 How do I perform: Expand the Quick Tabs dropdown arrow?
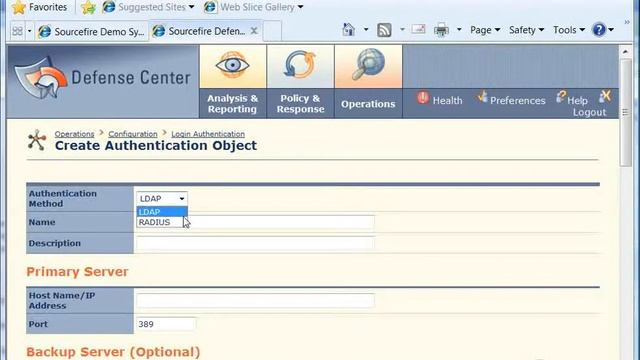(x=29, y=31)
